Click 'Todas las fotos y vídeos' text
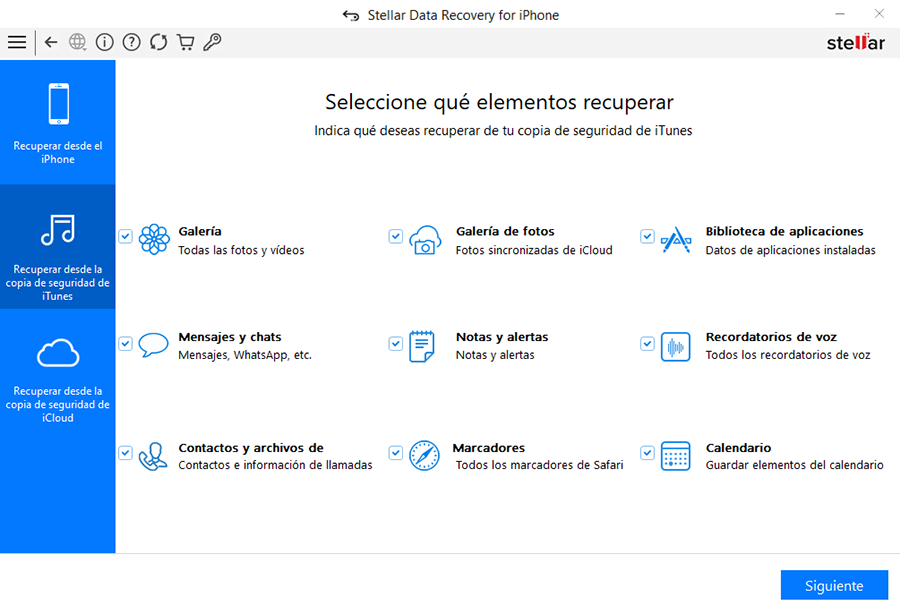Image resolution: width=900 pixels, height=614 pixels. tap(241, 250)
